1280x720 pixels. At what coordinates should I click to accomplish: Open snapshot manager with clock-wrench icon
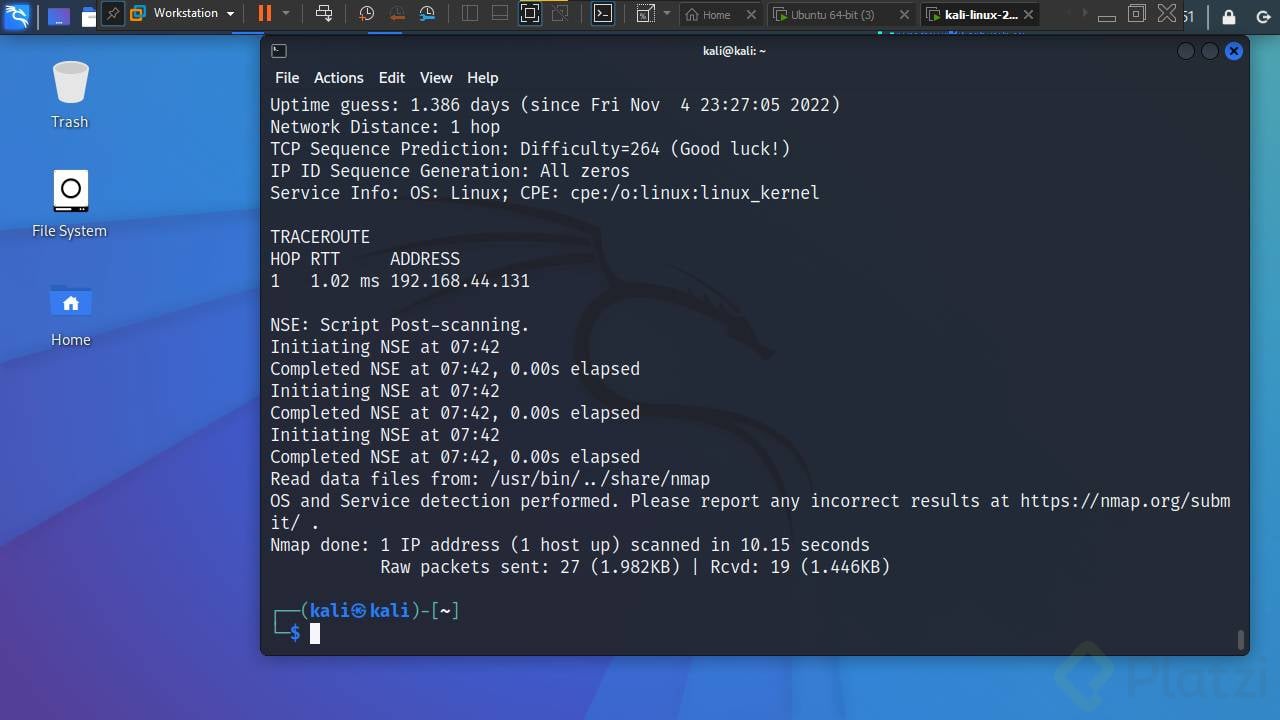coord(427,14)
